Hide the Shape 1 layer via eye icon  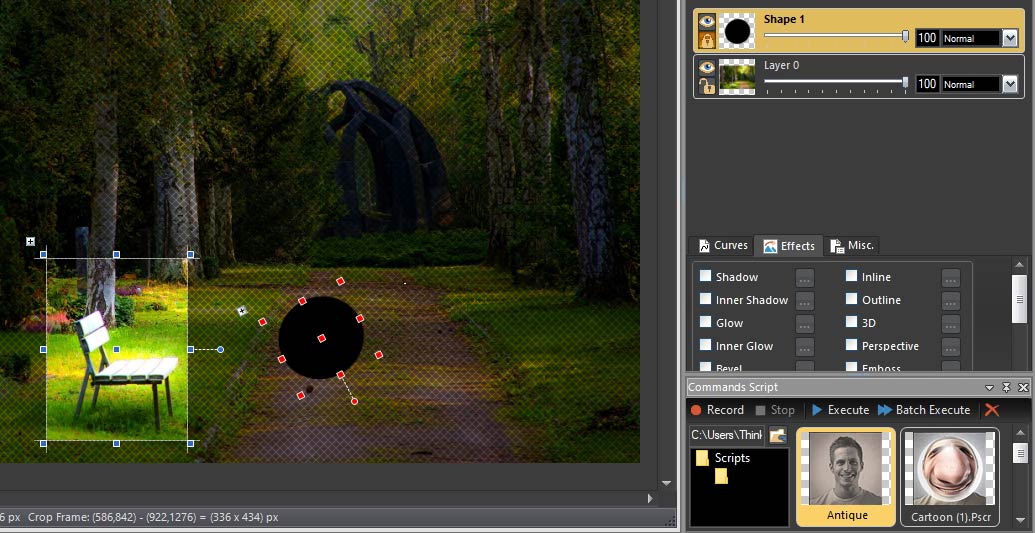[707, 21]
